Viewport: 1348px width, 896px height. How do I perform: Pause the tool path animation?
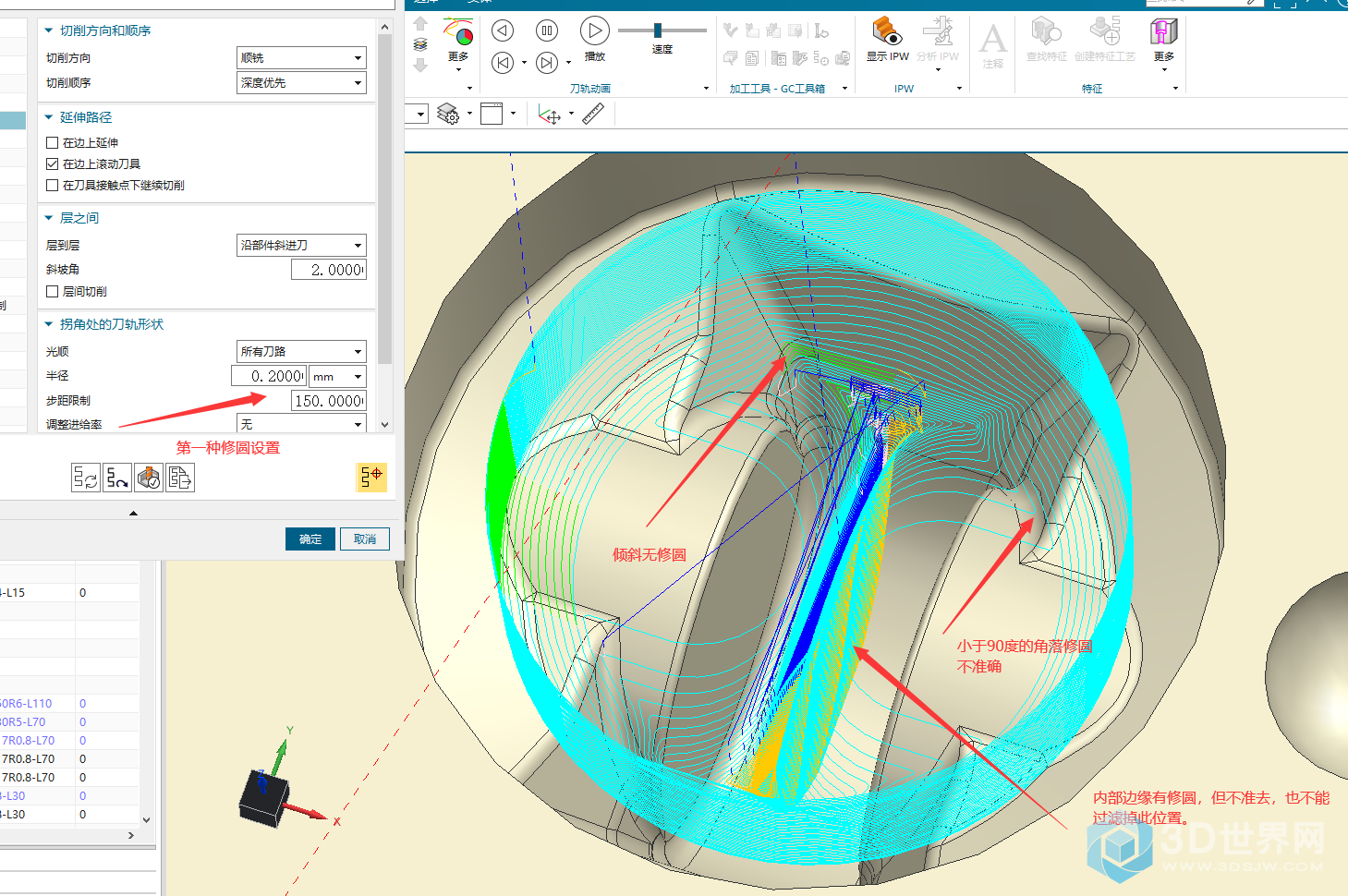point(547,30)
